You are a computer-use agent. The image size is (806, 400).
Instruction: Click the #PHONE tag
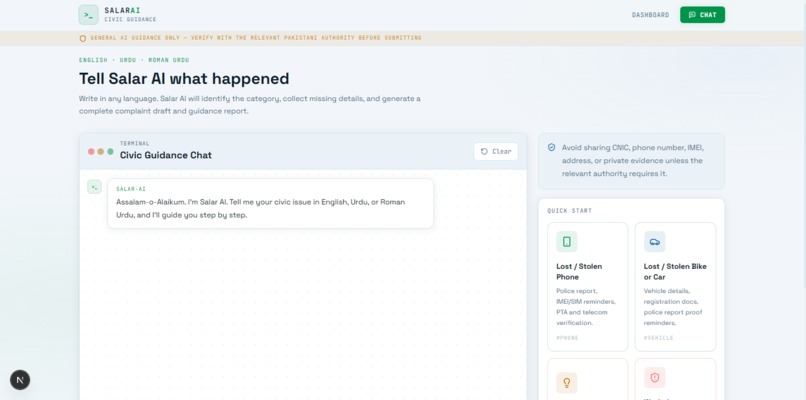tap(567, 338)
